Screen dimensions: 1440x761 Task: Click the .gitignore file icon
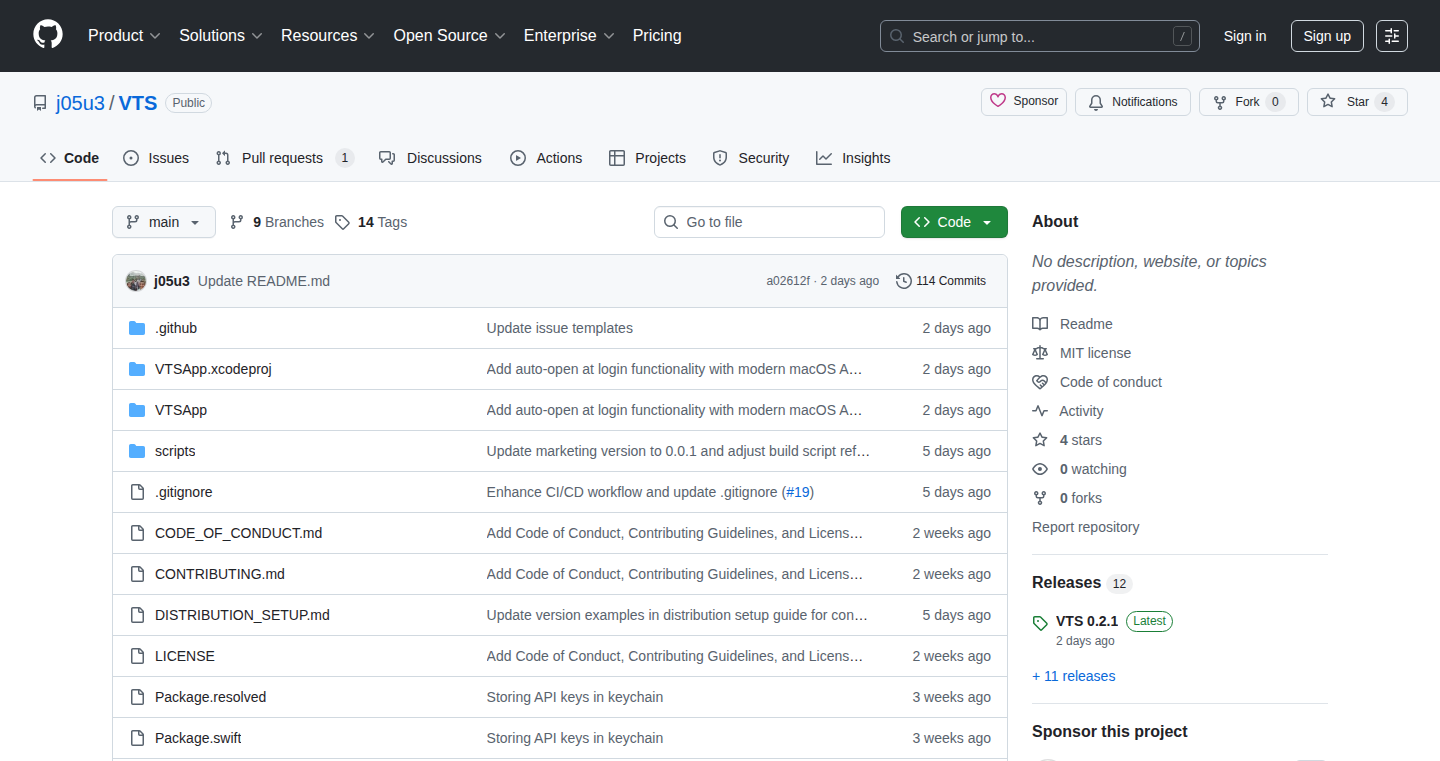tap(137, 492)
